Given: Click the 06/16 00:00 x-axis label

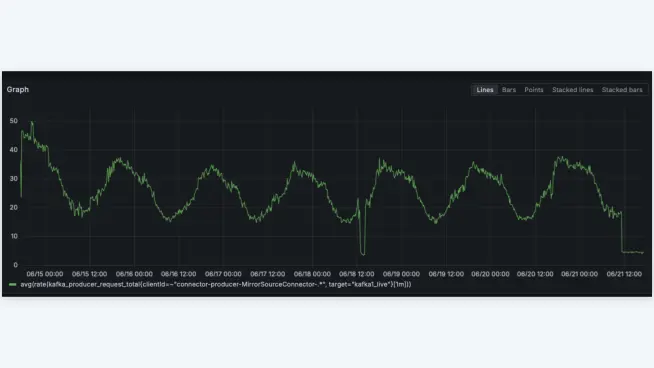Looking at the screenshot, I should coord(134,274).
